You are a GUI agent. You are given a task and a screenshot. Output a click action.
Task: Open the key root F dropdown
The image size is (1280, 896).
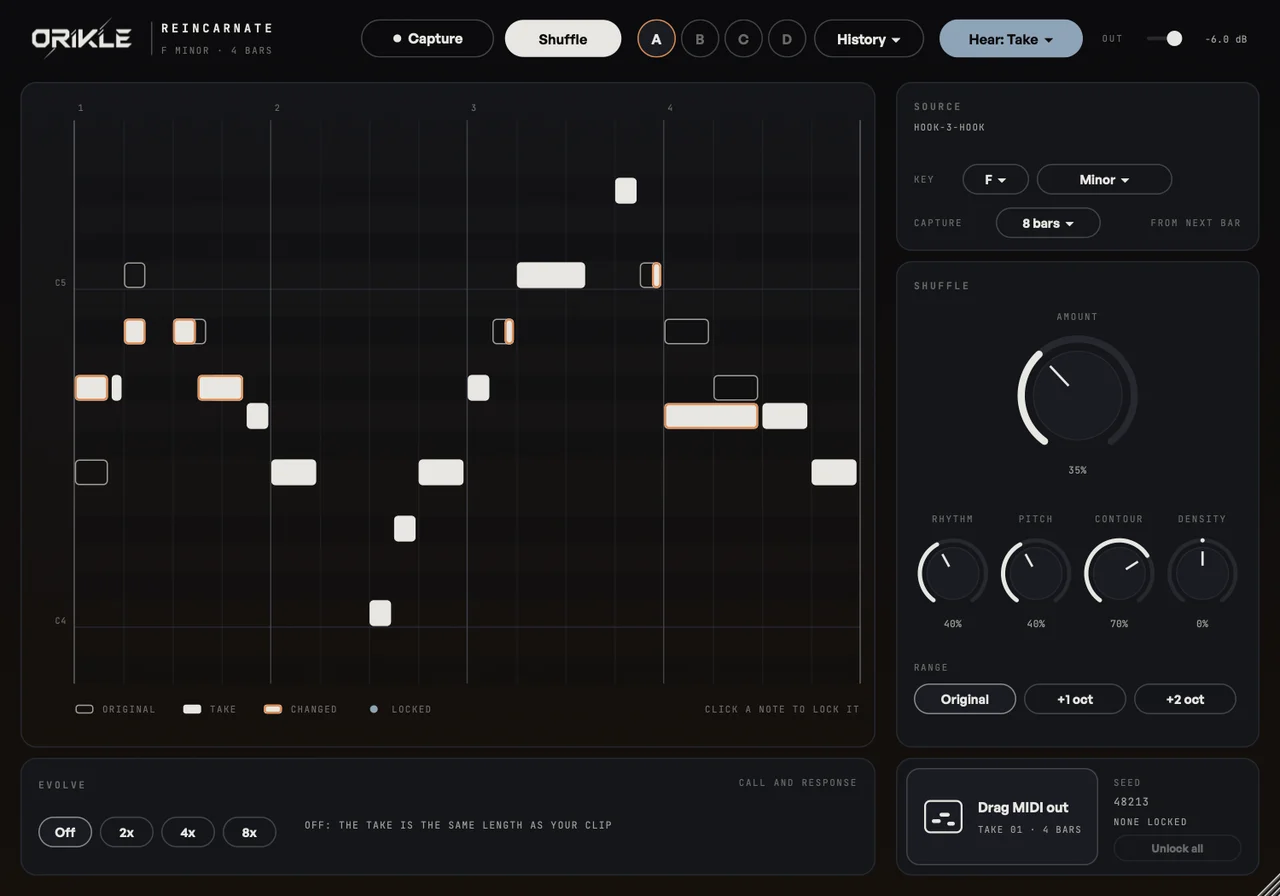pos(996,179)
